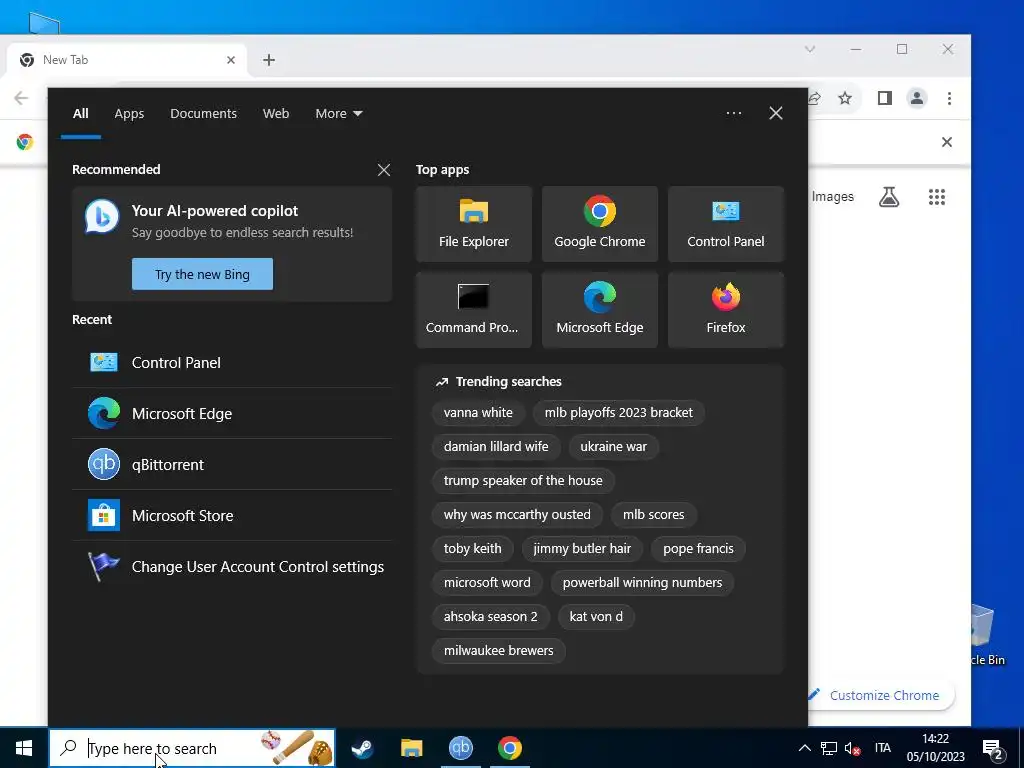Image resolution: width=1024 pixels, height=768 pixels.
Task: Select why was mccarthy ousted chip
Action: 517,515
